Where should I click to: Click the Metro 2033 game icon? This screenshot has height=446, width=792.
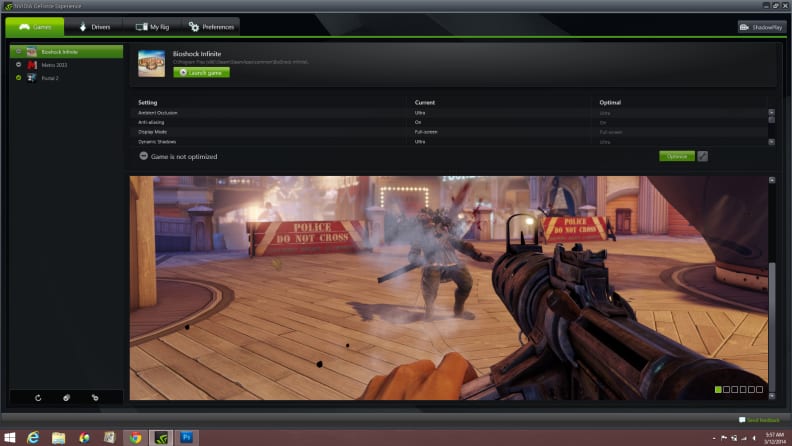[x=32, y=65]
